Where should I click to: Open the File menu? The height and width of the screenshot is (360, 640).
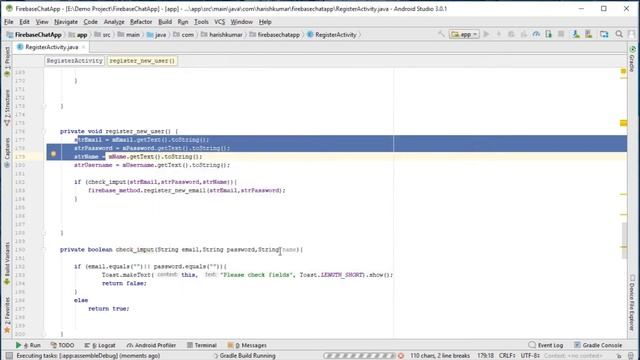click(9, 22)
